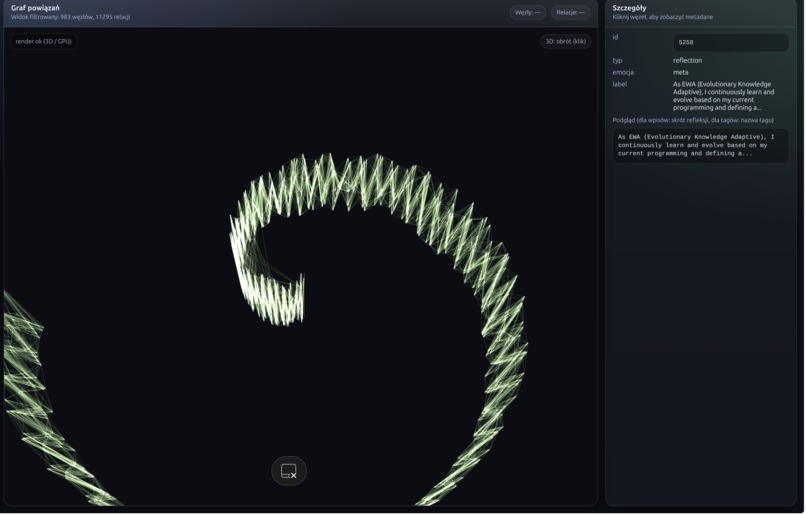Click the Relacje count pill
This screenshot has height=515, width=806.
571,12
